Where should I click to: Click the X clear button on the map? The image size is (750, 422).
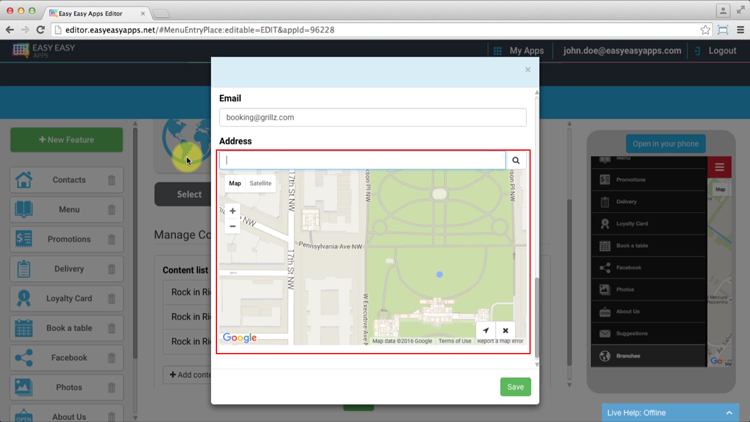pyautogui.click(x=505, y=331)
